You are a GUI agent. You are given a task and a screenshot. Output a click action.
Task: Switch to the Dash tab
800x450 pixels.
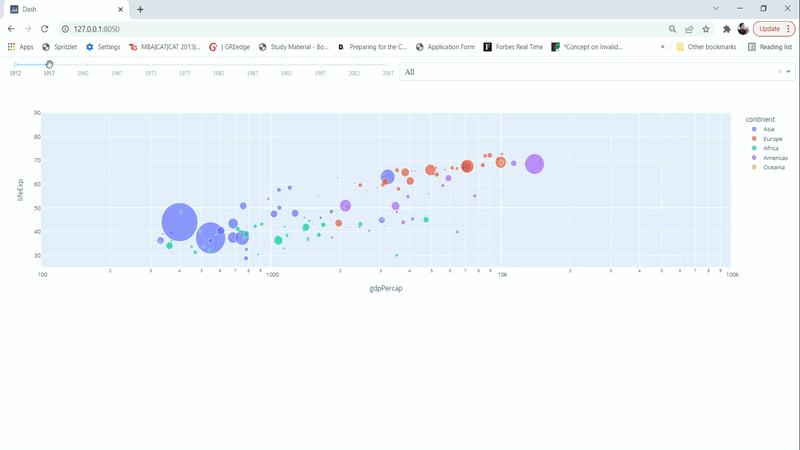coord(60,9)
